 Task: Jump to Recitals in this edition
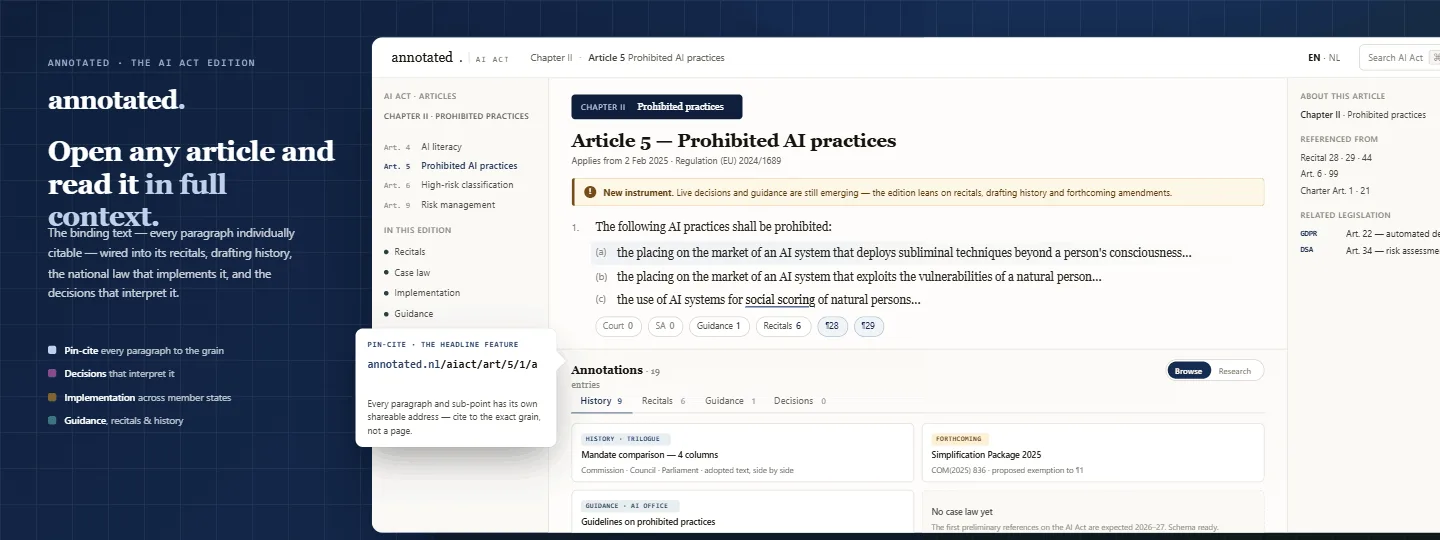405,252
